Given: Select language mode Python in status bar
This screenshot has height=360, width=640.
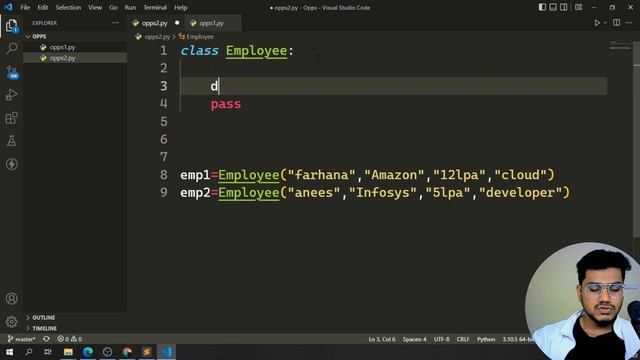Looking at the screenshot, I should 486,339.
